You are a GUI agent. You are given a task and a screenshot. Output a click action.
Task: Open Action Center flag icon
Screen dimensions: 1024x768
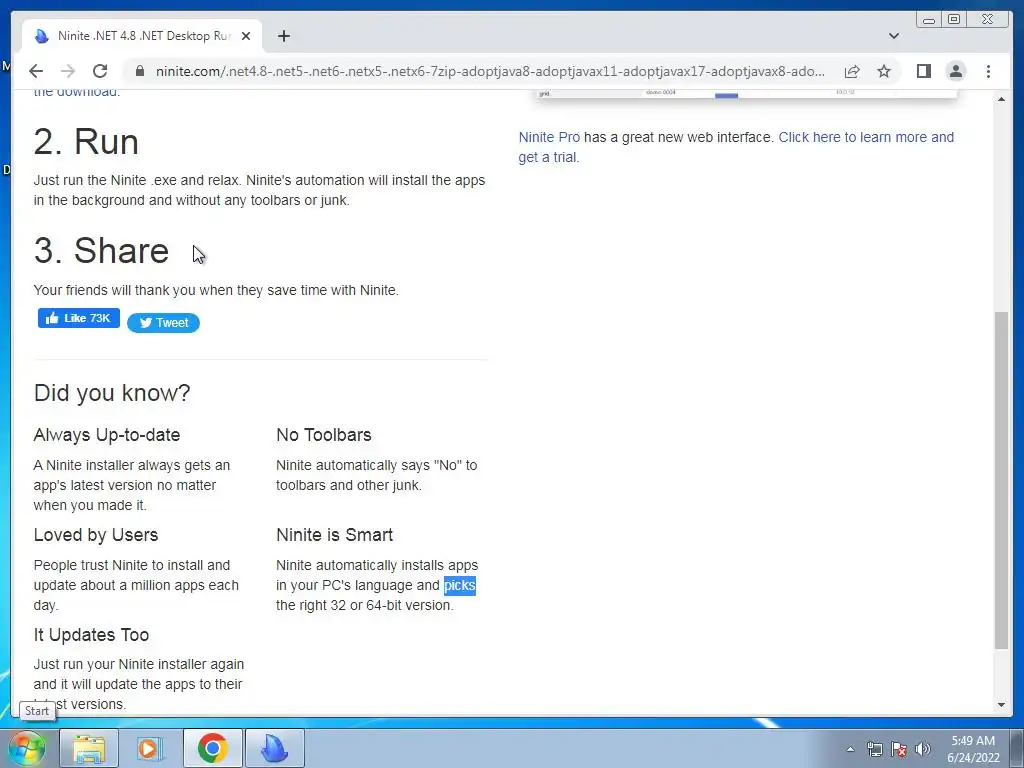899,749
